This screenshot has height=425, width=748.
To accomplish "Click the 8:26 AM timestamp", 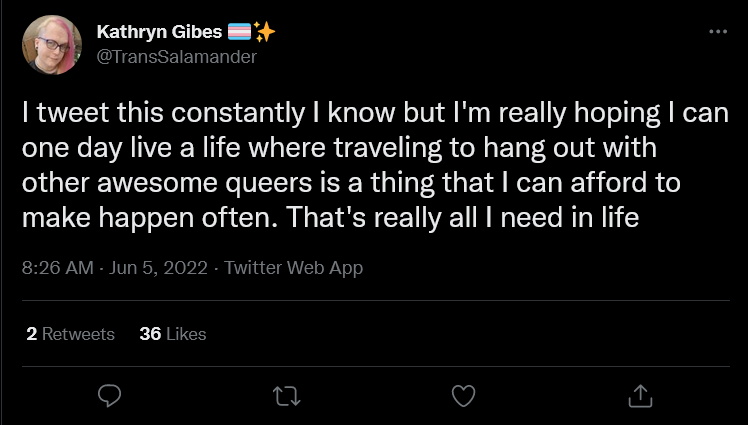I will pyautogui.click(x=58, y=268).
